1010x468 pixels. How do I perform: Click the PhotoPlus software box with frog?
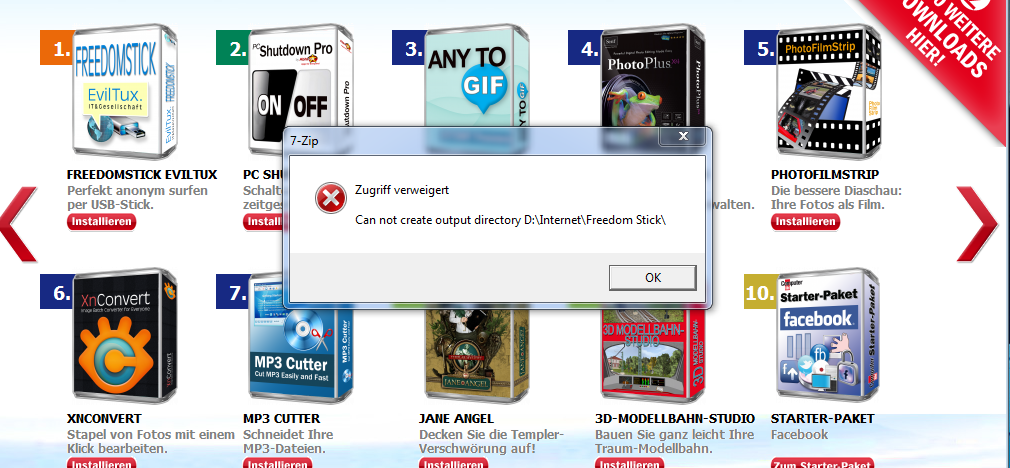click(653, 76)
